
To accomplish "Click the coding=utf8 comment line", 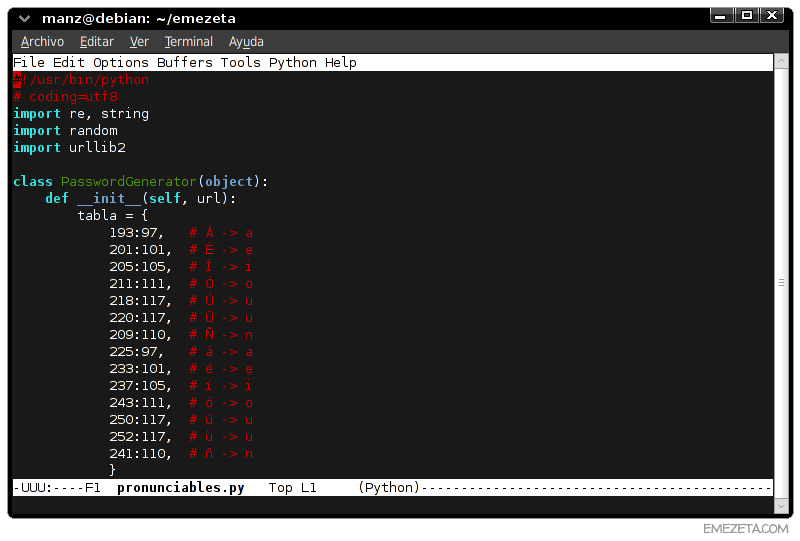I will 65,96.
